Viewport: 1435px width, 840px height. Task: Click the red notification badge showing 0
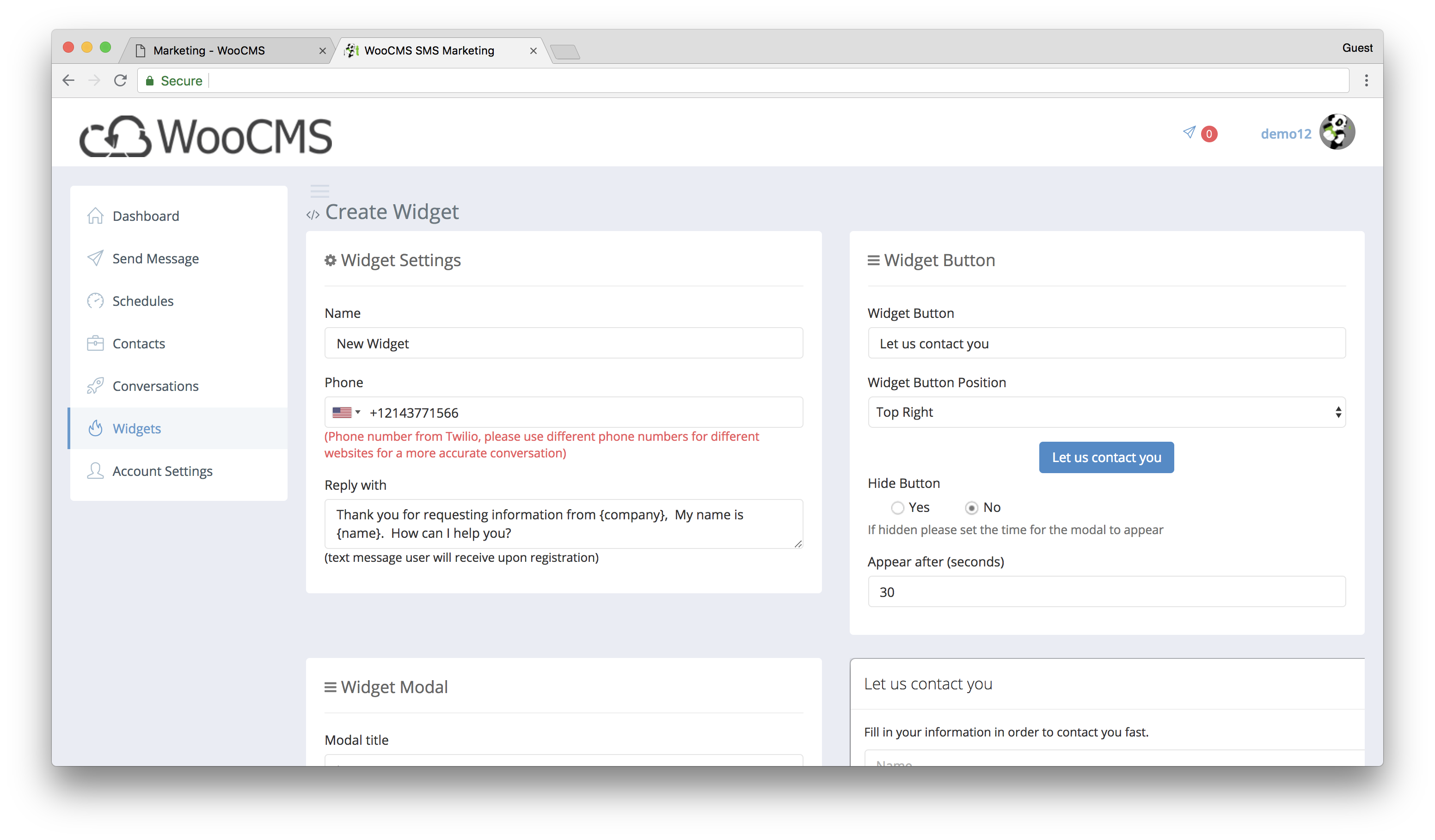[x=1209, y=134]
